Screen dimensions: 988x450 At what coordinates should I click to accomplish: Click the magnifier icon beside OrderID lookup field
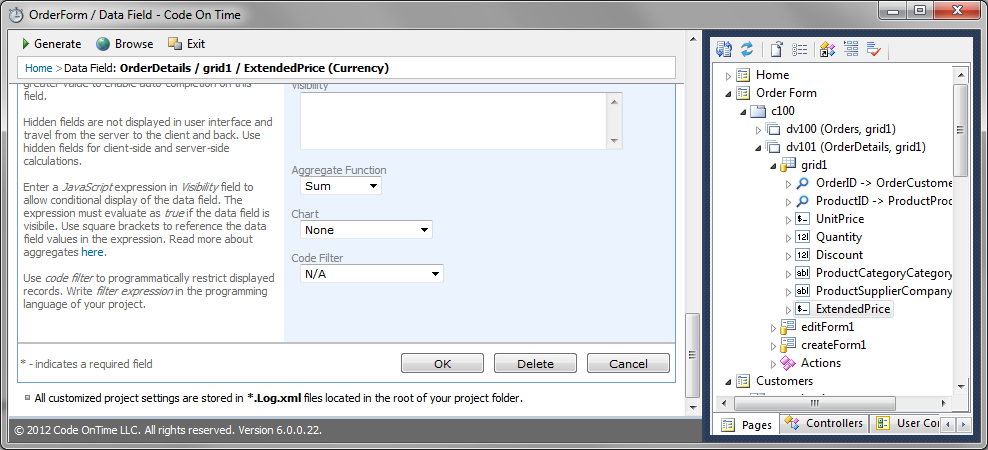pyautogui.click(x=802, y=183)
